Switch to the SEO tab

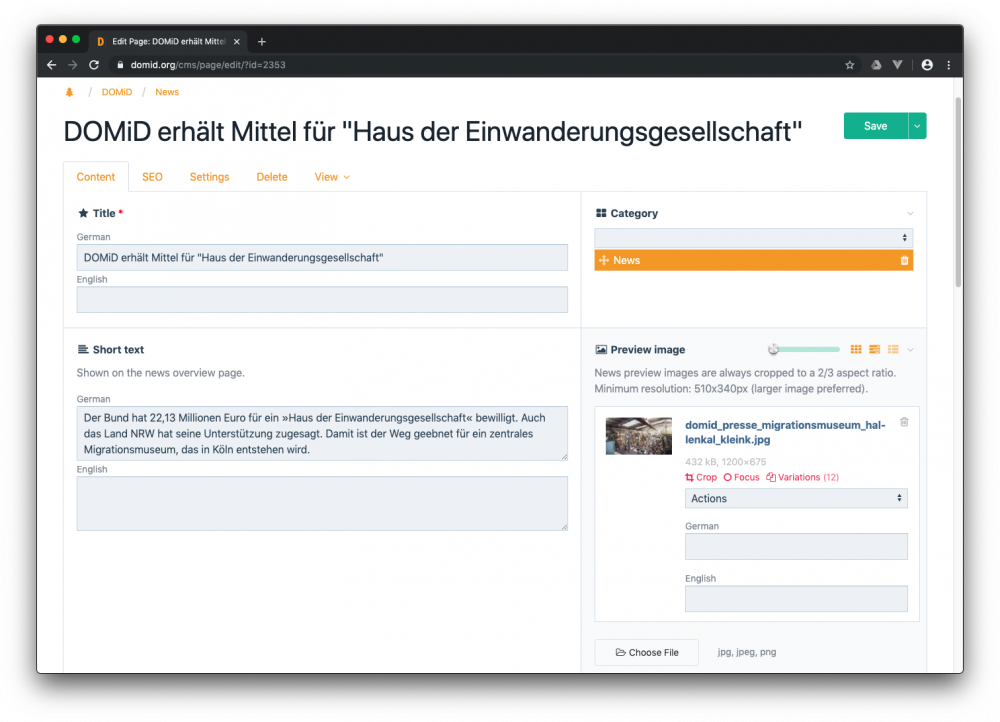tap(152, 176)
